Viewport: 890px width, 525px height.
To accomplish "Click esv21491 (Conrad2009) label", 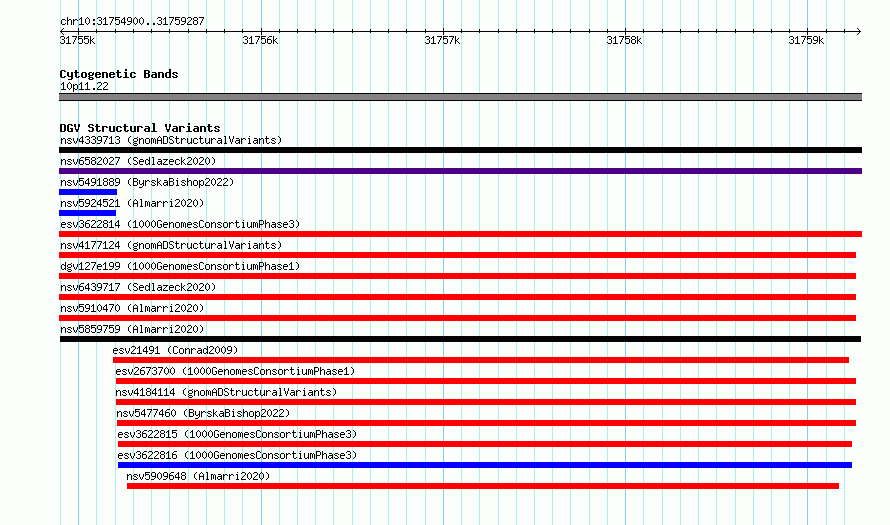I will click(x=175, y=350).
